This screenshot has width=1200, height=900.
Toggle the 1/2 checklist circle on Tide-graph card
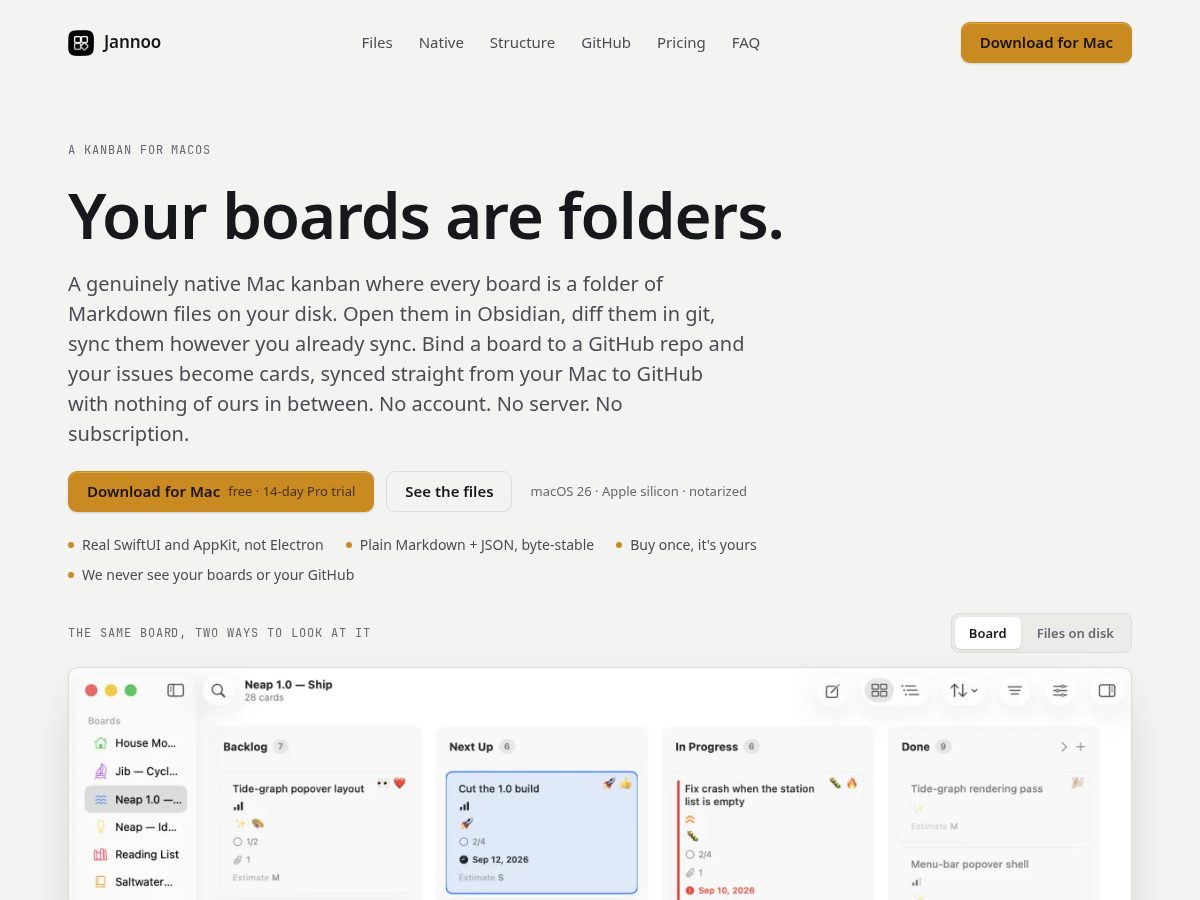238,841
